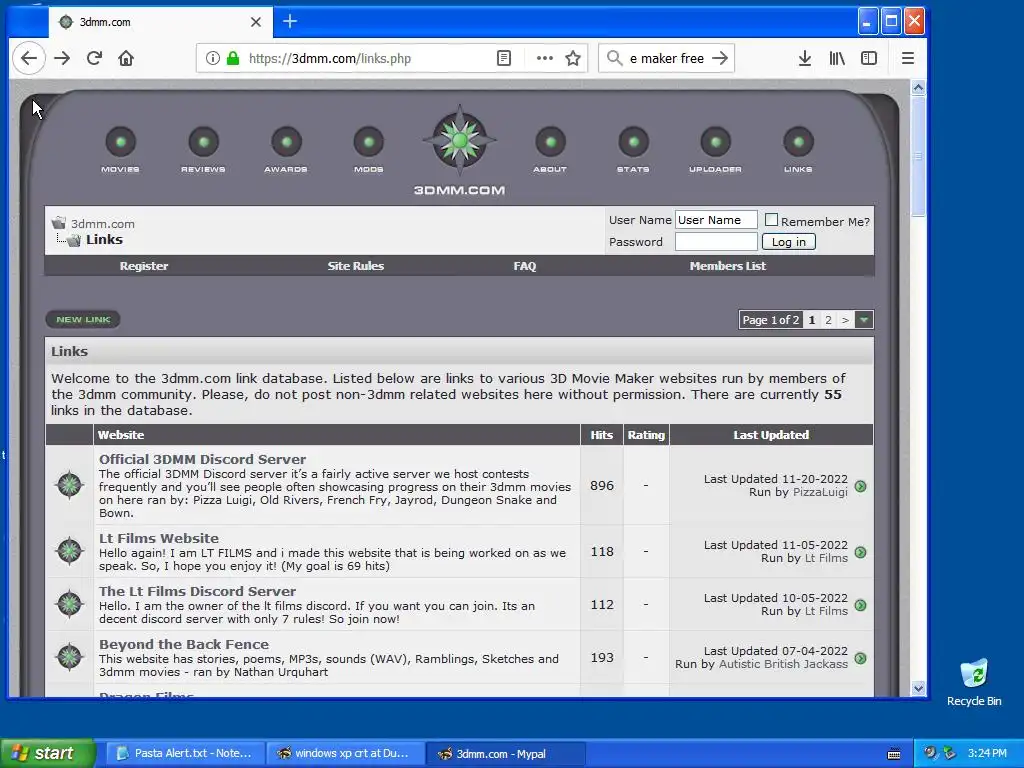Select the 3dmm.com browser tab

point(160,22)
